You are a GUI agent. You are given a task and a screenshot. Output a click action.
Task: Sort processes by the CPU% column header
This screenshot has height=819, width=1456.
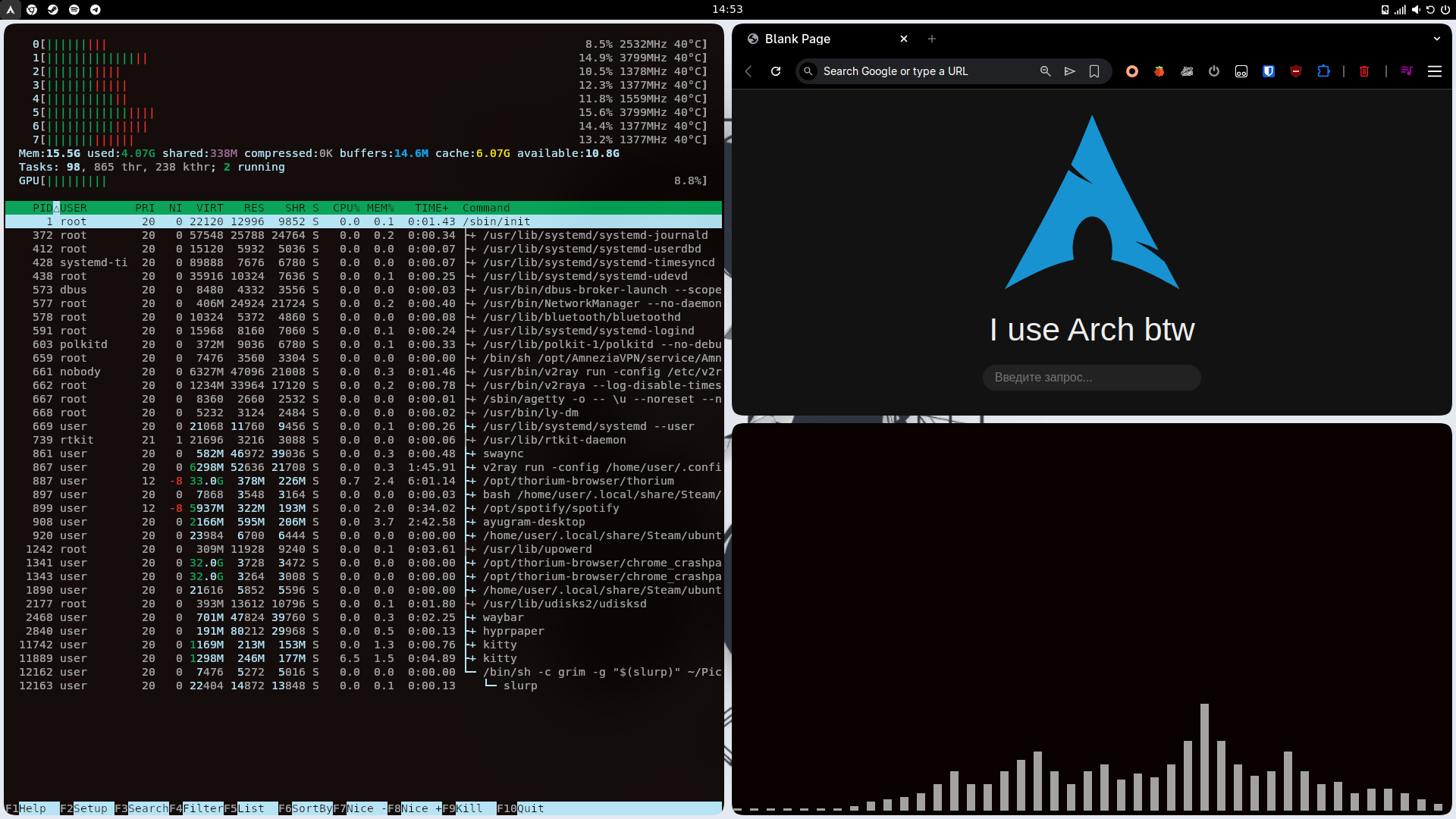tap(346, 208)
